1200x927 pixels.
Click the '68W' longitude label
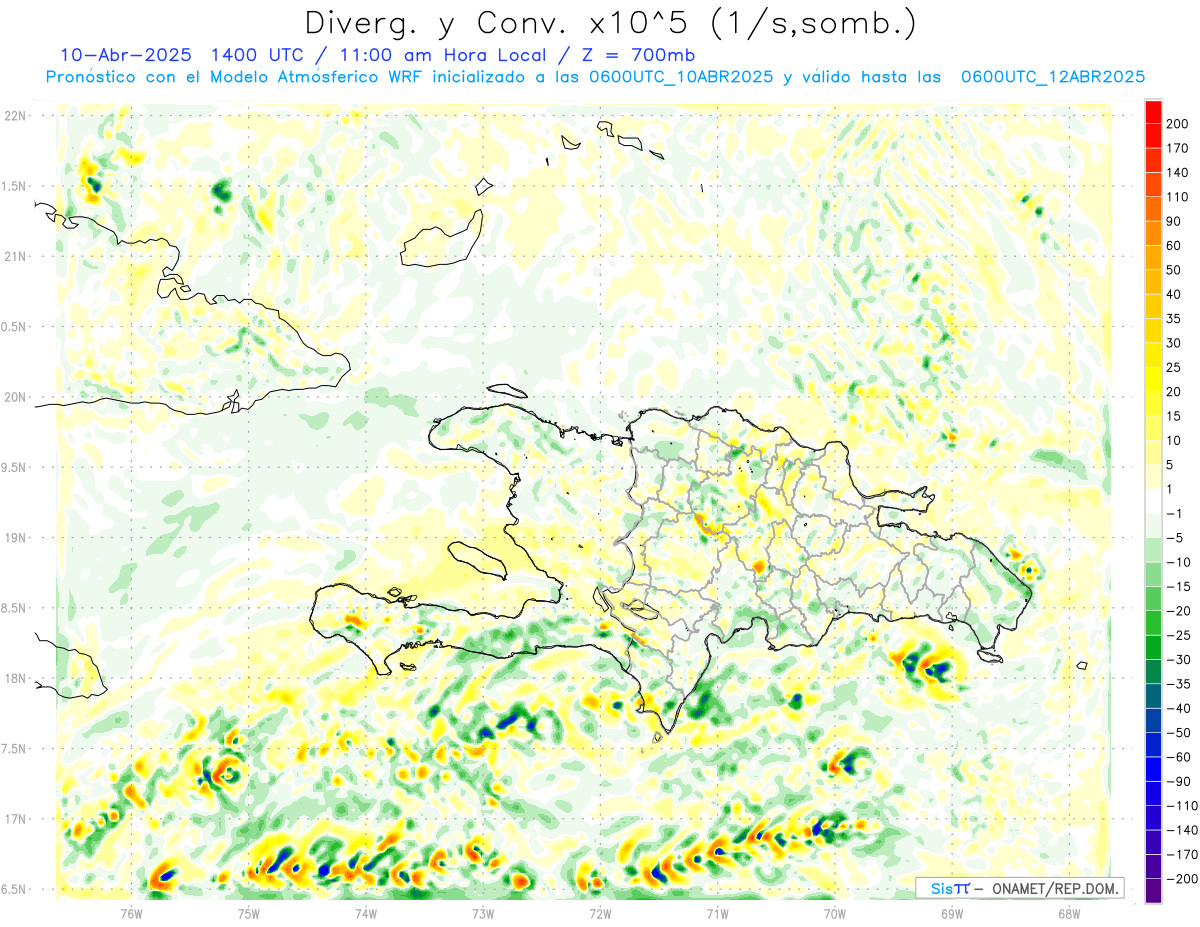pos(1069,913)
